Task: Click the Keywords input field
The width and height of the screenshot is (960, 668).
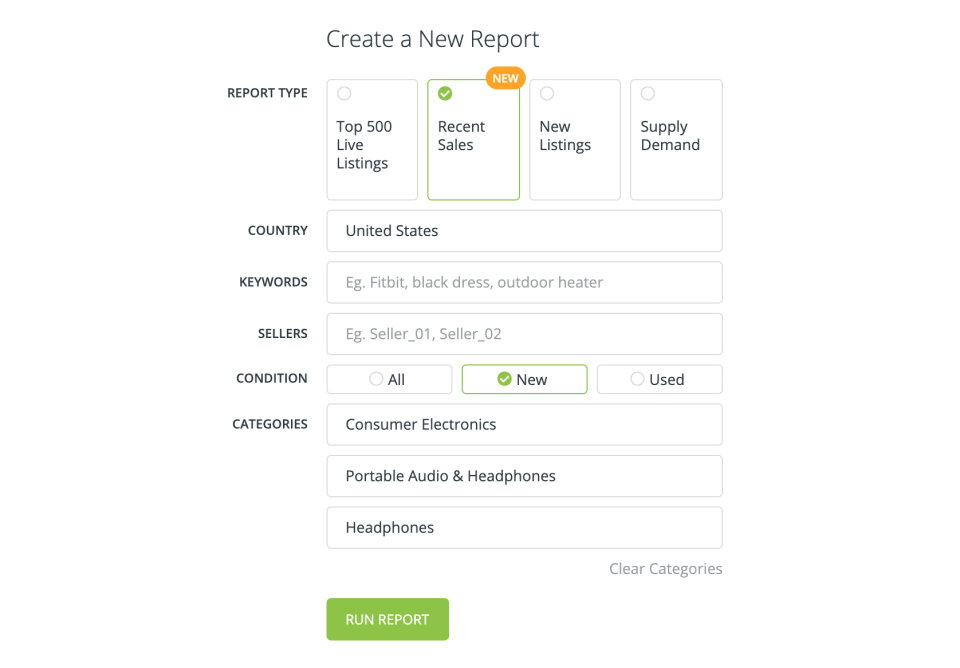Action: pos(524,282)
